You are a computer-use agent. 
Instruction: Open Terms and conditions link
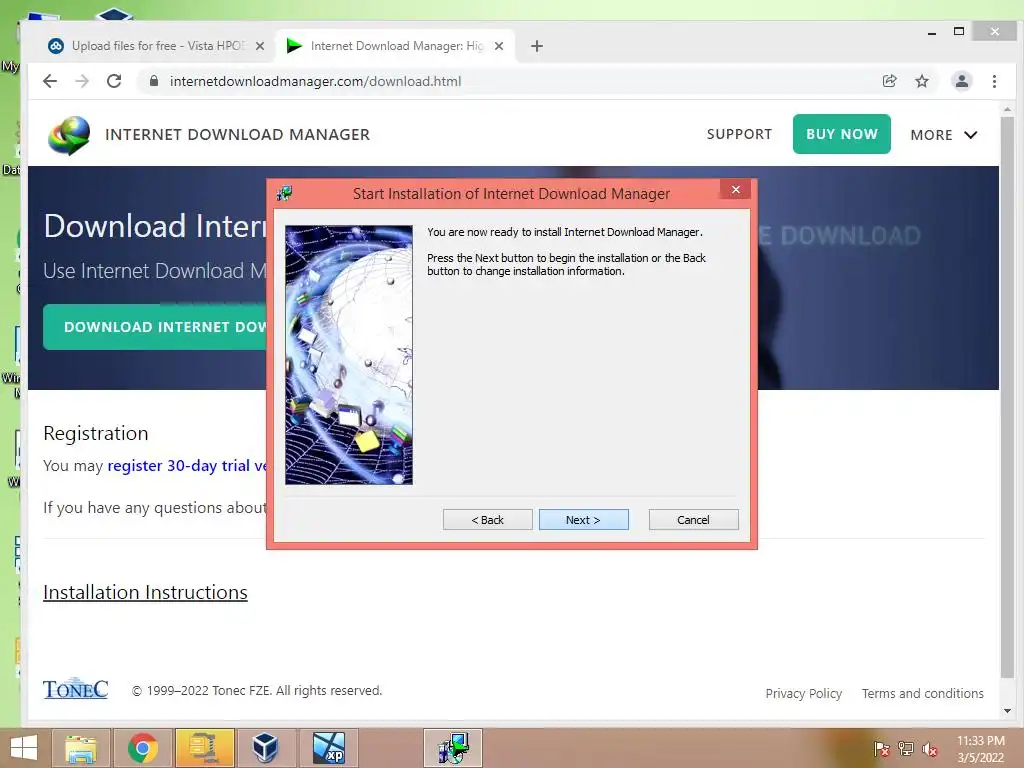pyautogui.click(x=922, y=694)
